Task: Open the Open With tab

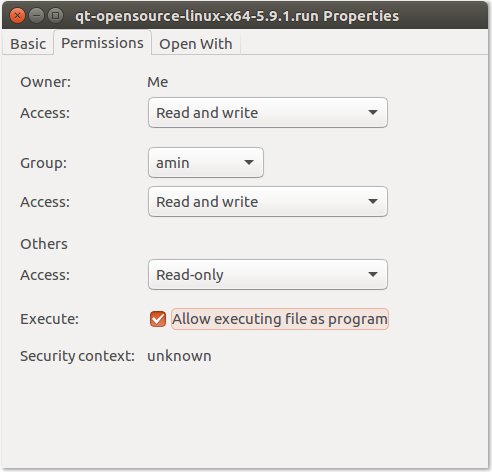Action: (196, 44)
